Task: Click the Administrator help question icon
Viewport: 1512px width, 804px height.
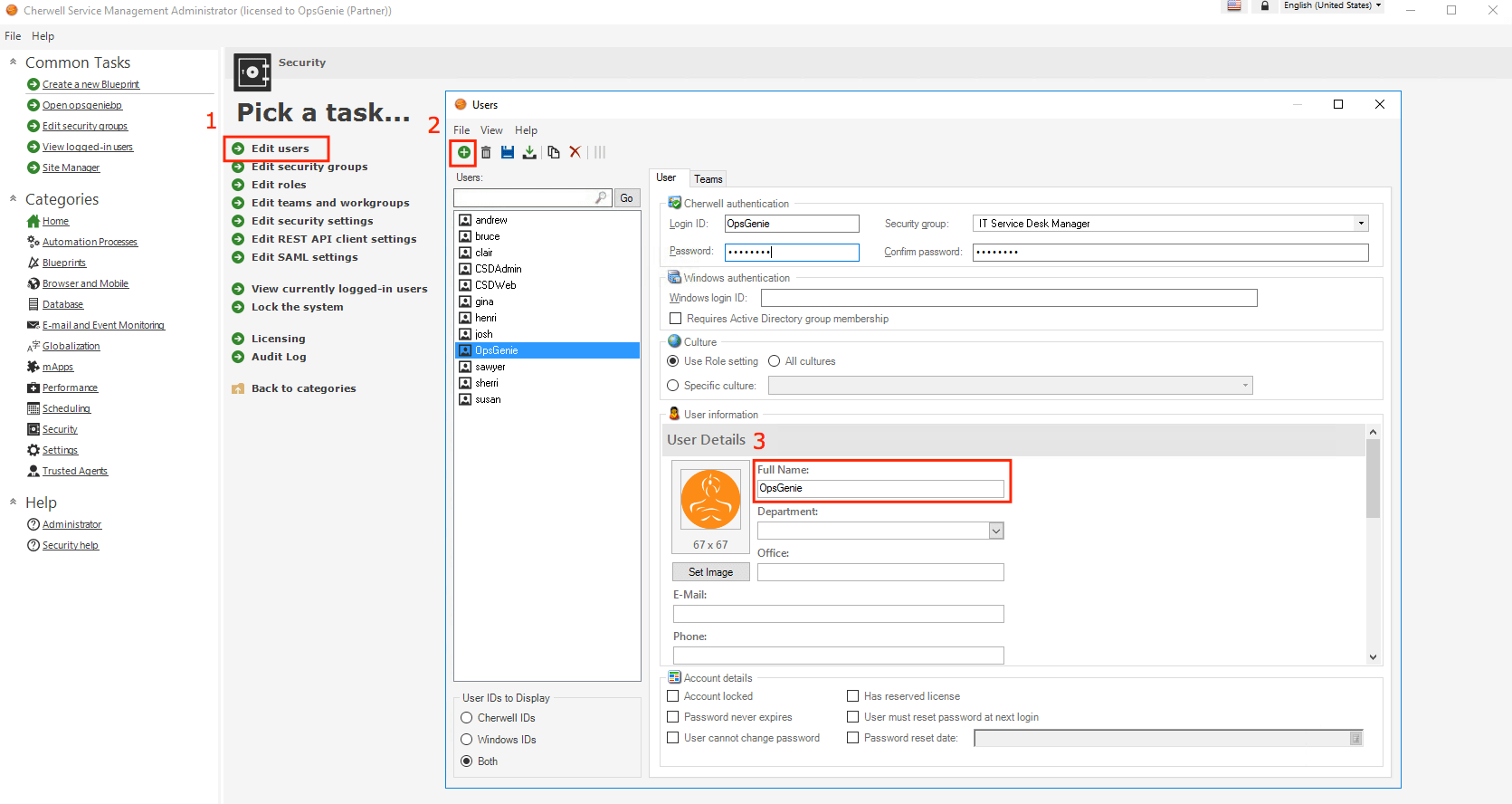Action: [x=33, y=524]
